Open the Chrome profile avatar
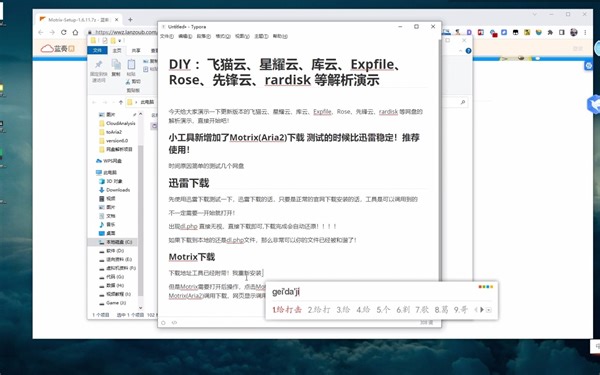 574,33
